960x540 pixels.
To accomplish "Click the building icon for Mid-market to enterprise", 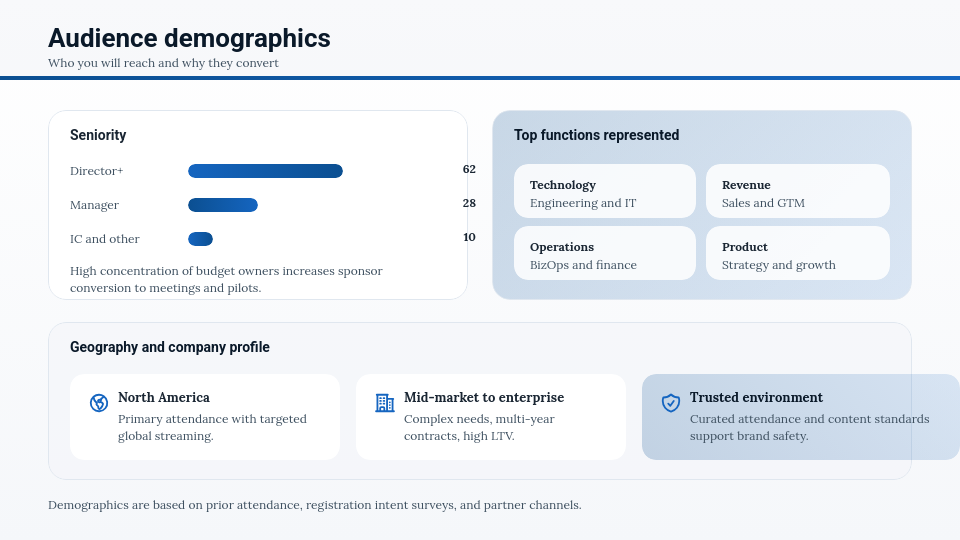I will pos(384,403).
